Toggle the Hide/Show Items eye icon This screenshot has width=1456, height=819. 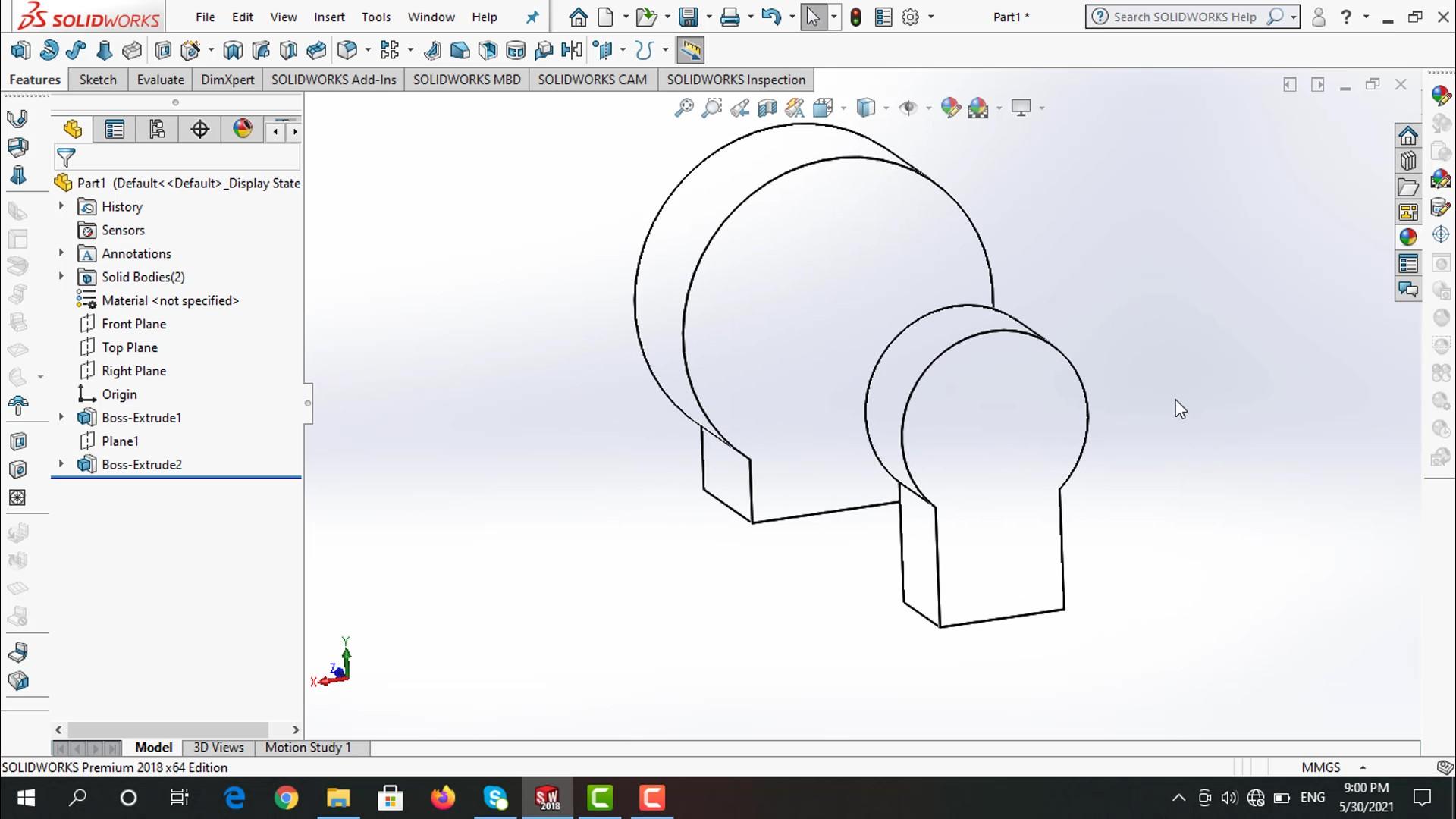[908, 108]
